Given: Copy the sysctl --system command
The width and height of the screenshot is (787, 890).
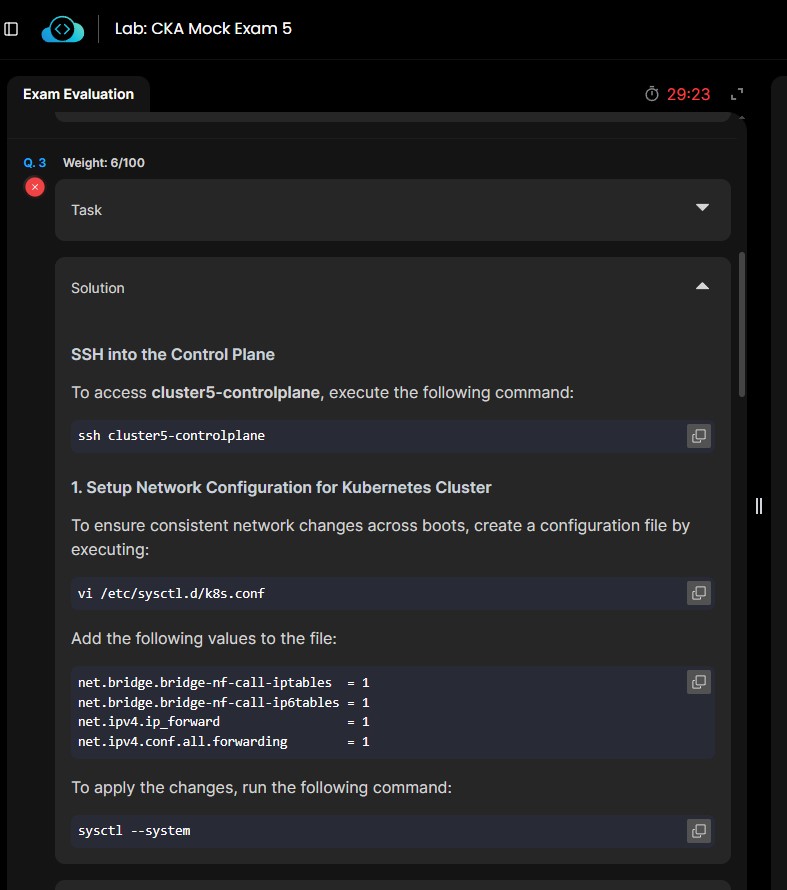Looking at the screenshot, I should tap(698, 831).
